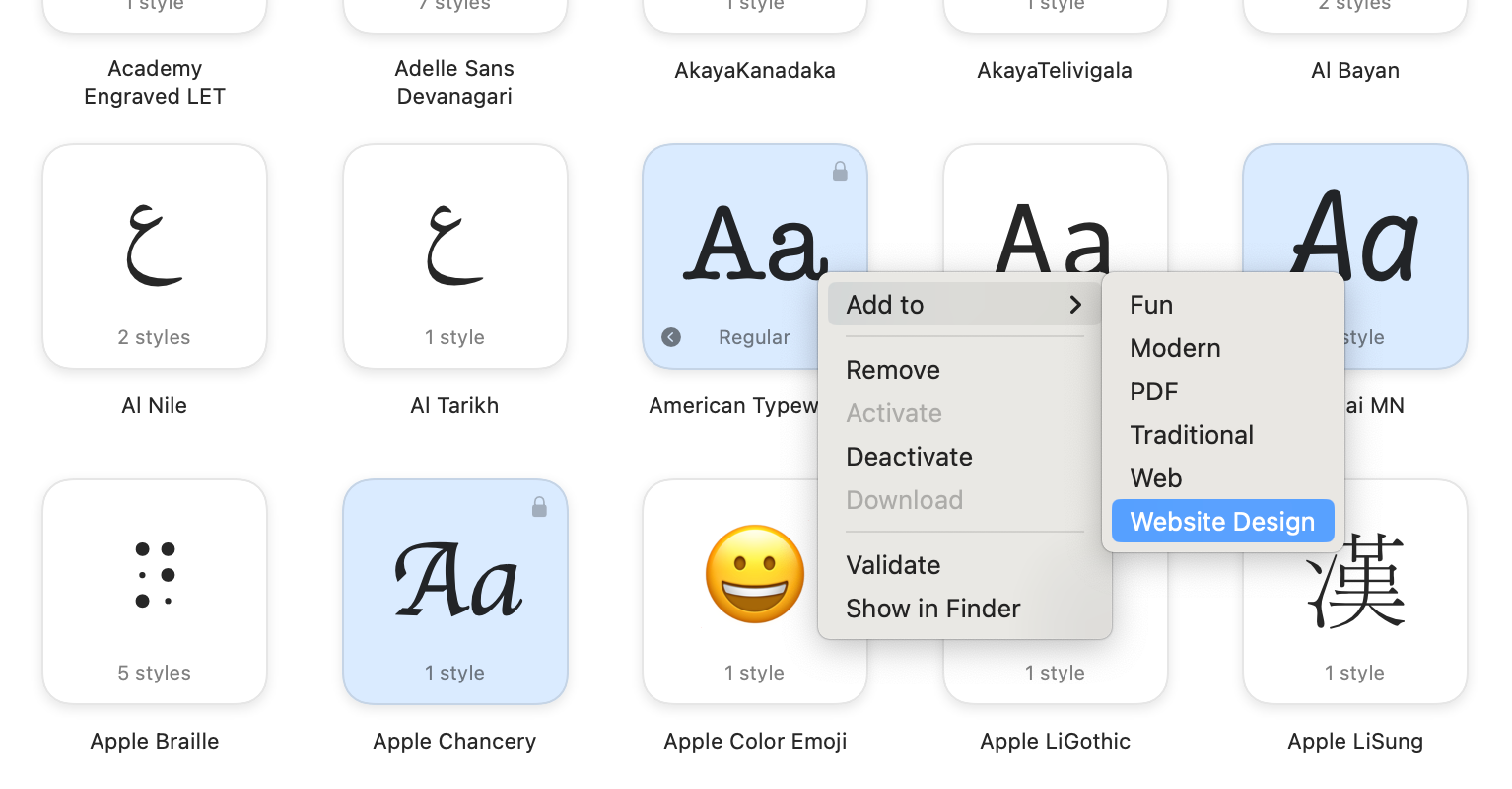The height and width of the screenshot is (789, 1512).
Task: Click the highlighted Website Design option
Action: pyautogui.click(x=1222, y=521)
